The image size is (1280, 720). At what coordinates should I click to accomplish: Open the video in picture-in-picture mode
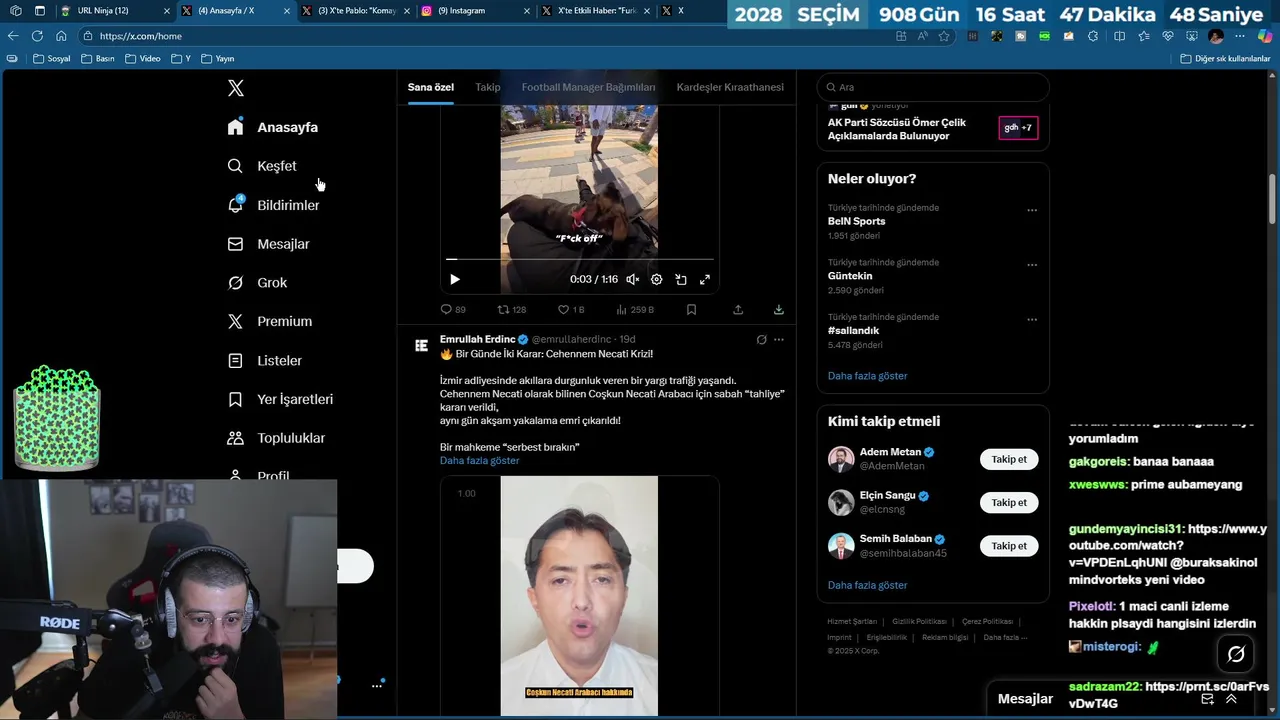click(x=681, y=280)
